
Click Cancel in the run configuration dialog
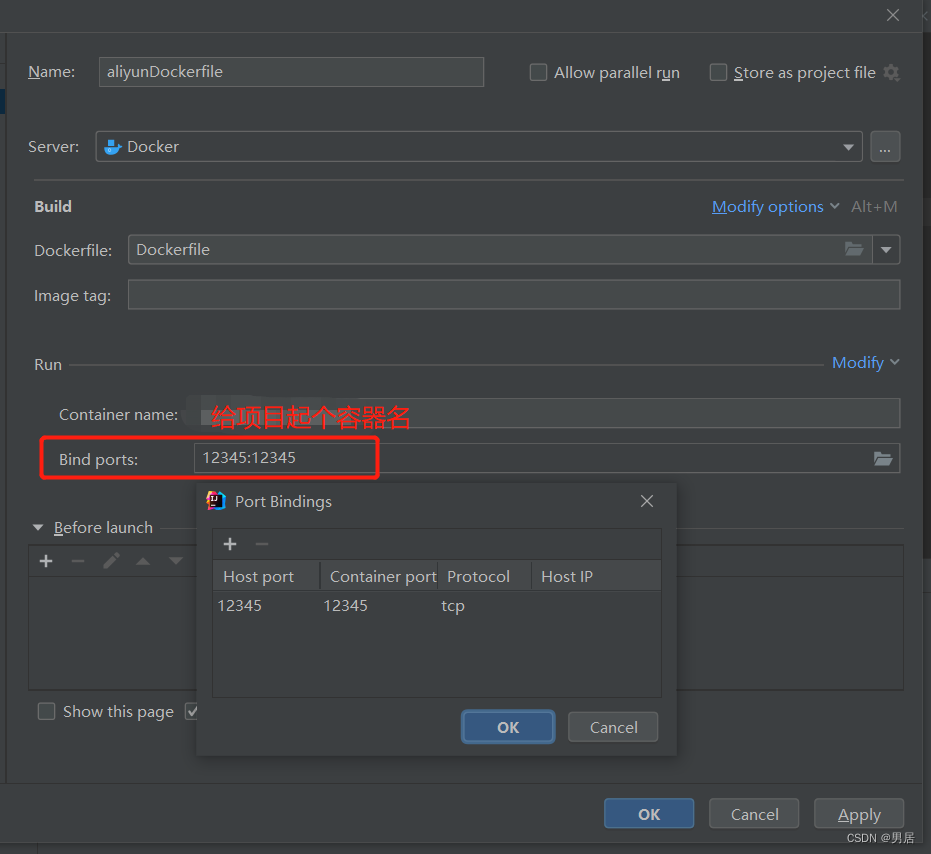[754, 814]
